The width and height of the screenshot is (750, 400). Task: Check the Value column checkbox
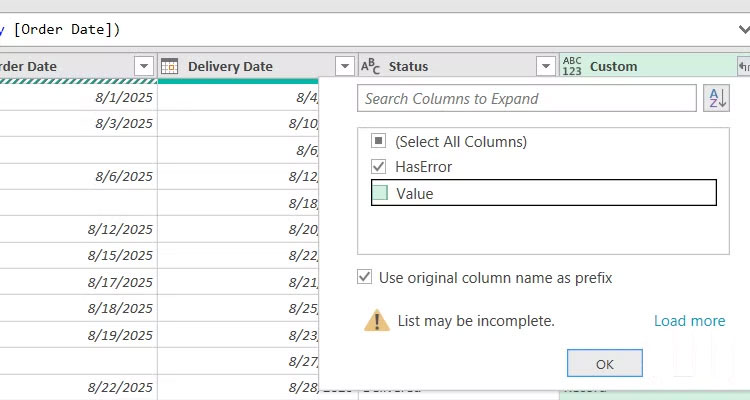[x=381, y=193]
